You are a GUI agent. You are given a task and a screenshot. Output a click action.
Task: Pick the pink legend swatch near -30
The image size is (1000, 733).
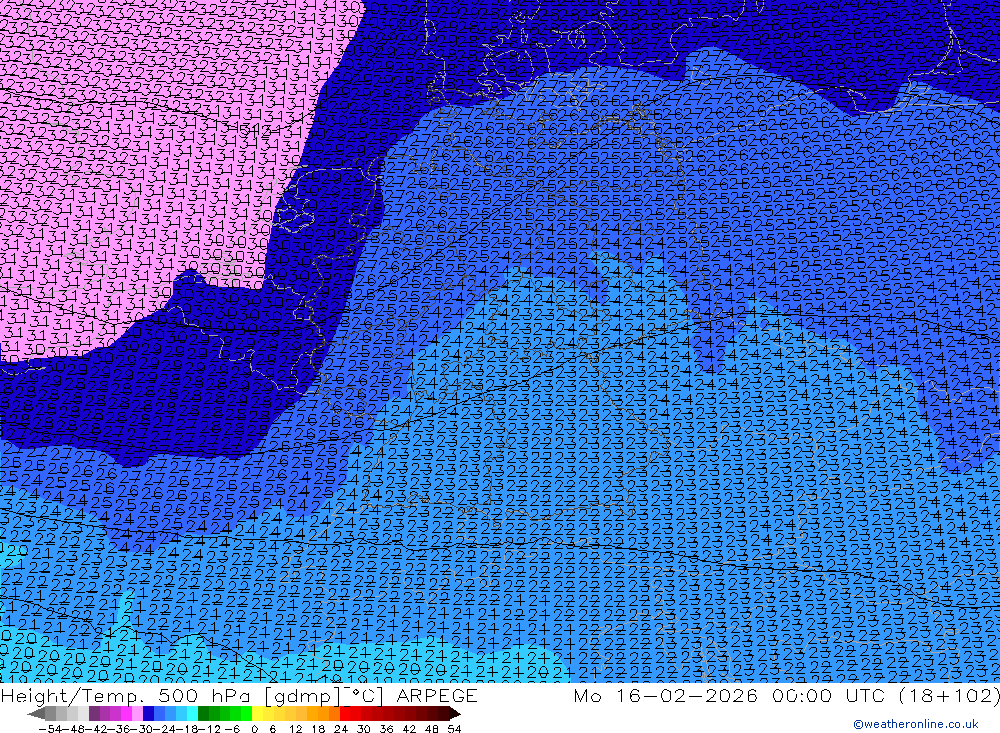click(137, 713)
